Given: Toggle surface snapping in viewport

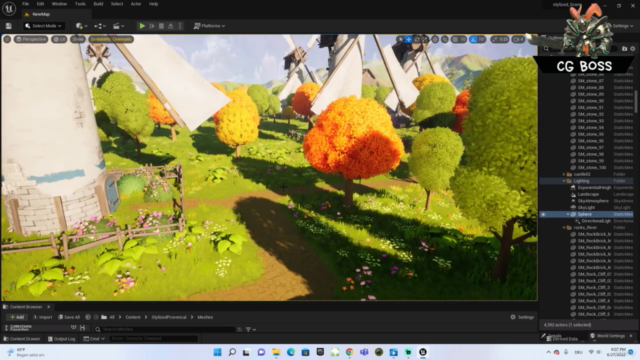Looking at the screenshot, I should click(x=445, y=39).
